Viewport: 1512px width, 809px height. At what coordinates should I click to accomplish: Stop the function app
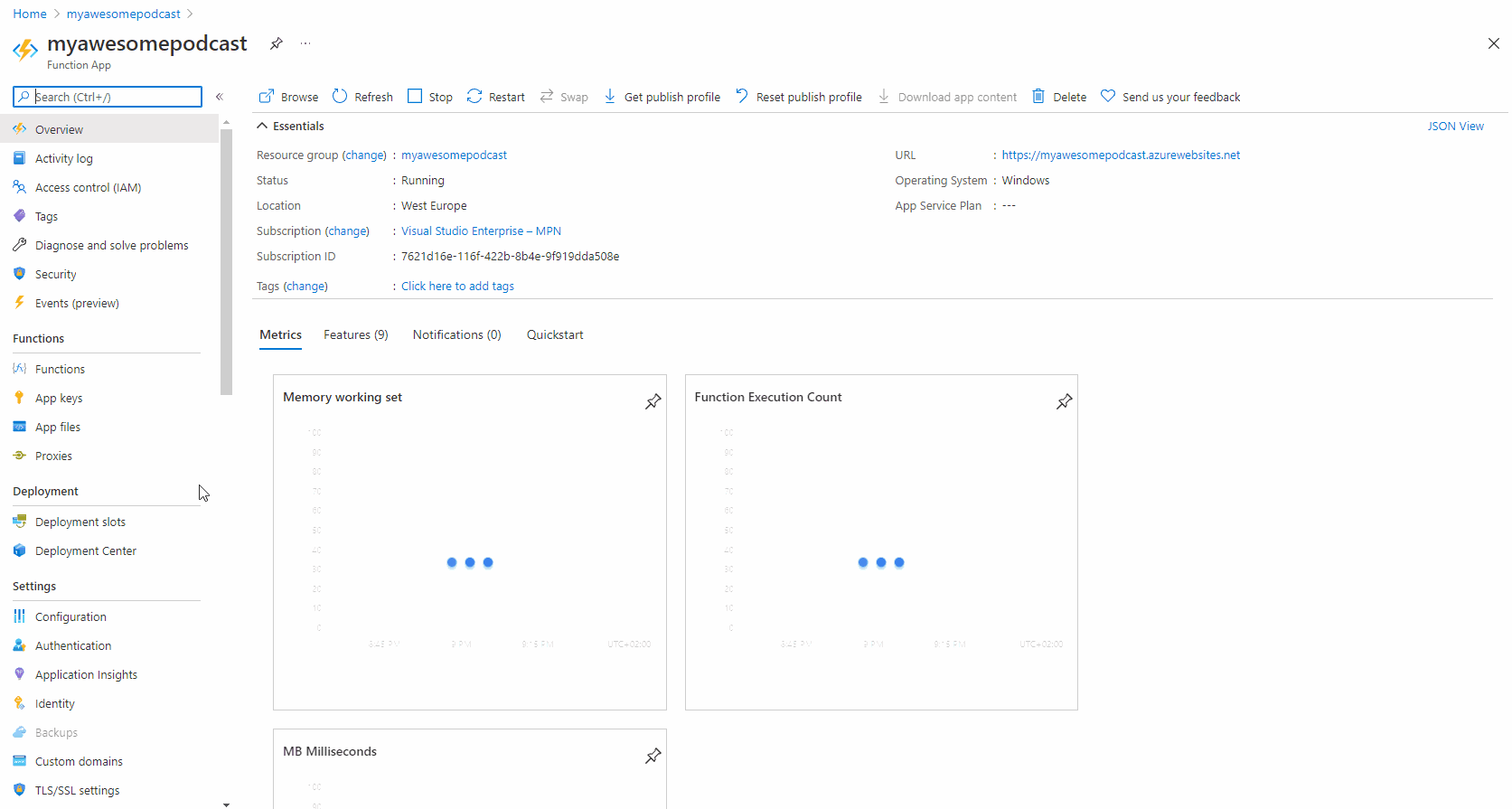[430, 97]
